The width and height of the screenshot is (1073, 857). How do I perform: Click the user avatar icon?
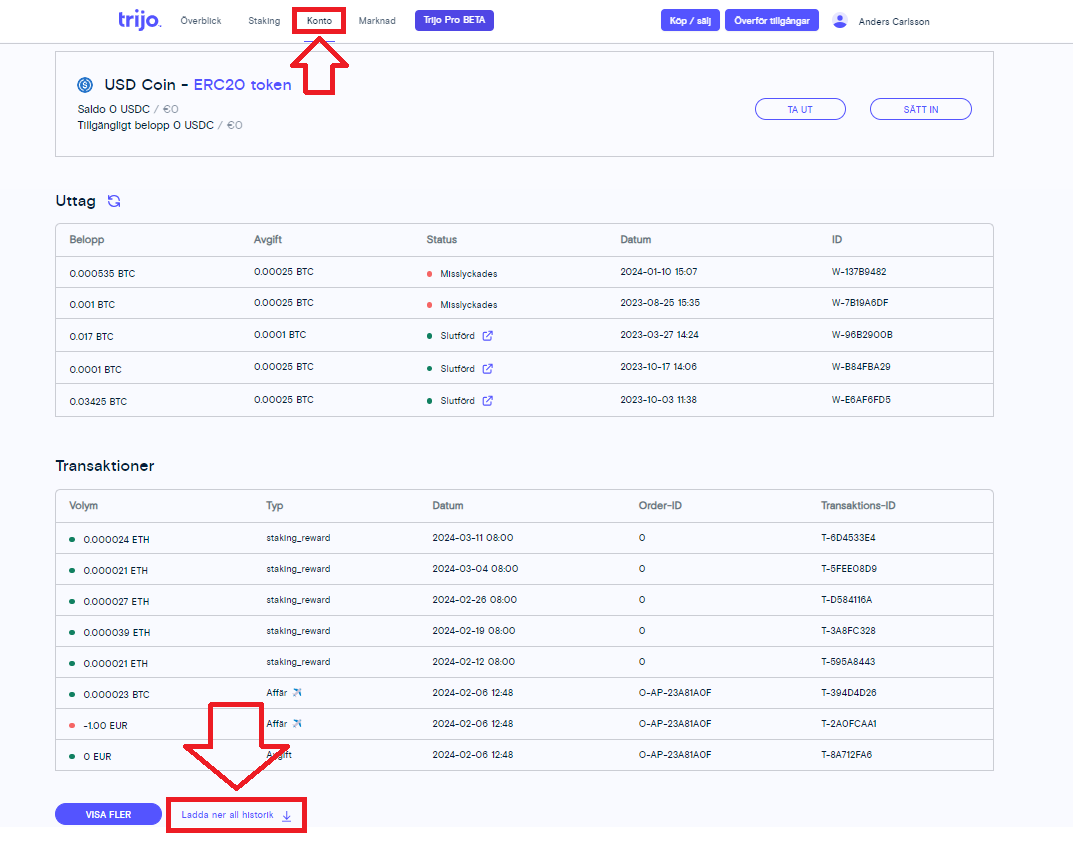[x=839, y=20]
